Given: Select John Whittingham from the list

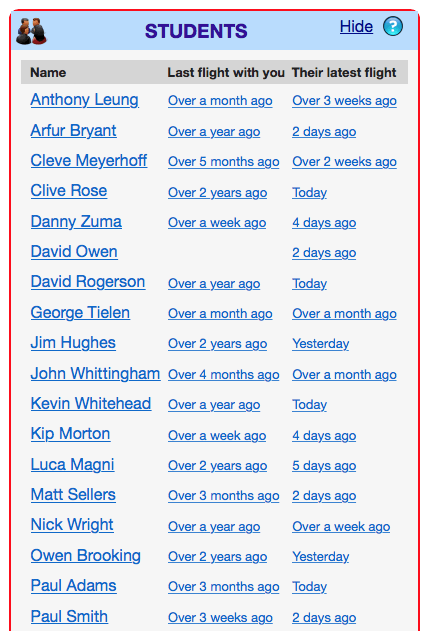Looking at the screenshot, I should tap(95, 373).
